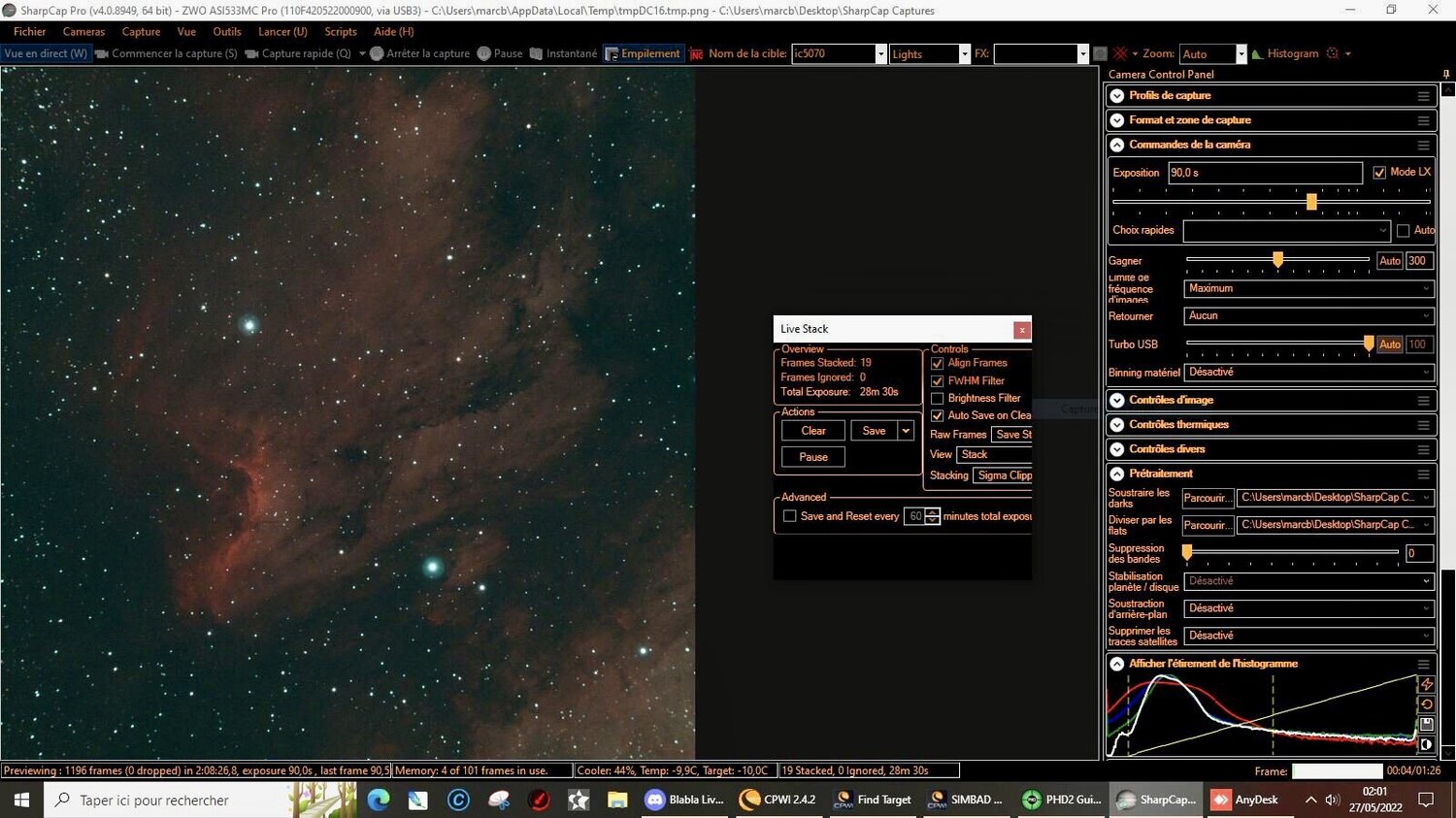Collapse the Prétraitement section
This screenshot has width=1456, height=818.
(x=1117, y=474)
